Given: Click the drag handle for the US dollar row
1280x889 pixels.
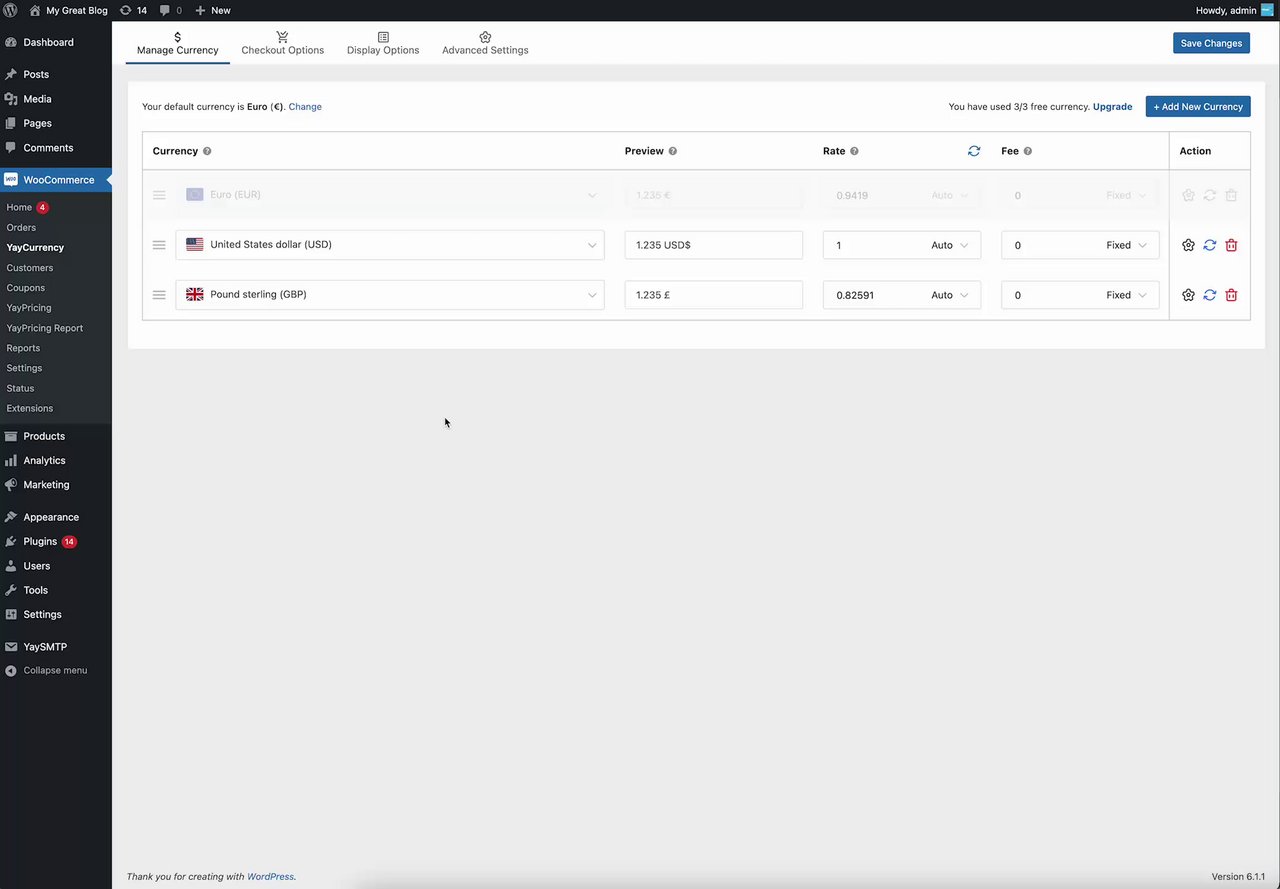Looking at the screenshot, I should (159, 245).
